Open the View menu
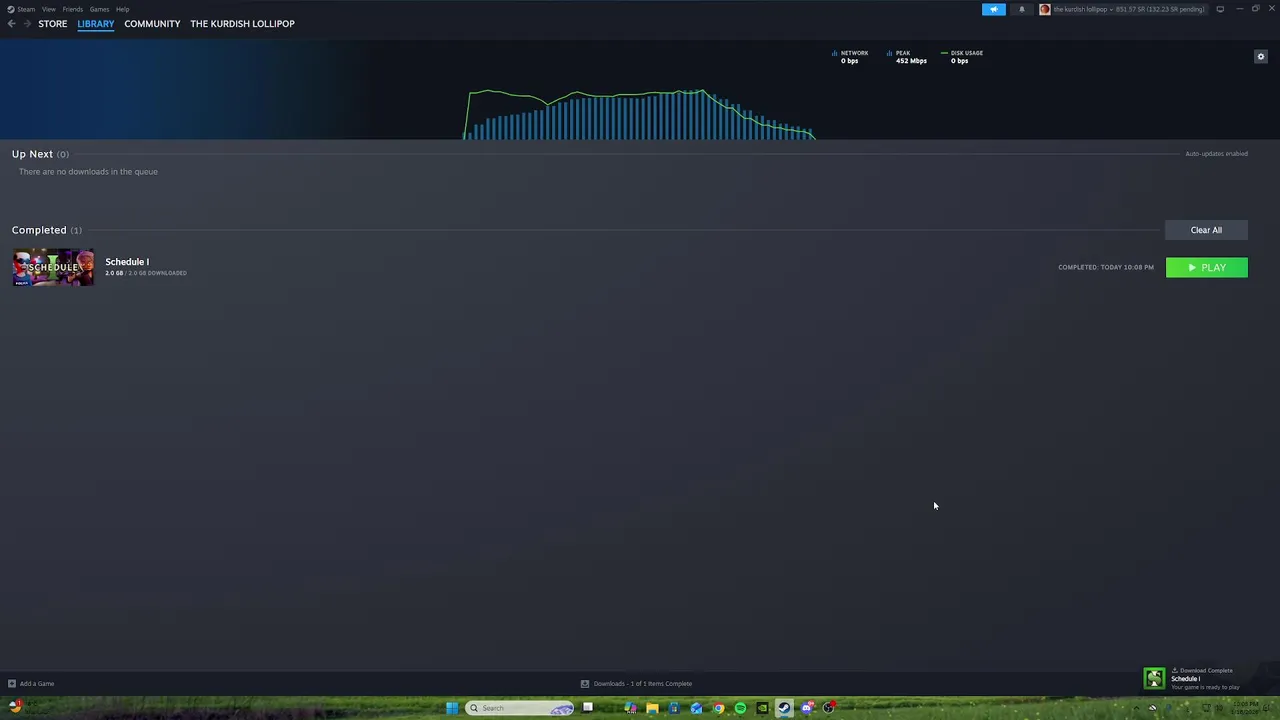 coord(48,9)
